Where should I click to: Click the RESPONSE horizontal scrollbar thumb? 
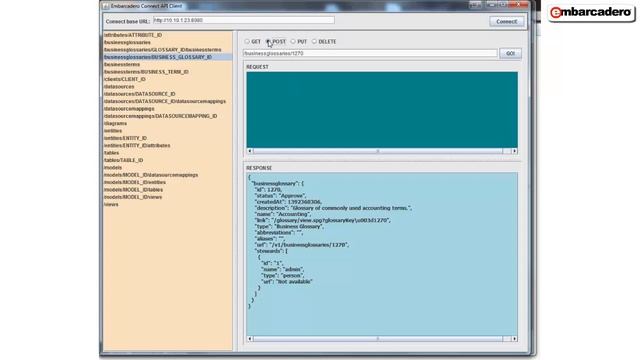point(378,339)
